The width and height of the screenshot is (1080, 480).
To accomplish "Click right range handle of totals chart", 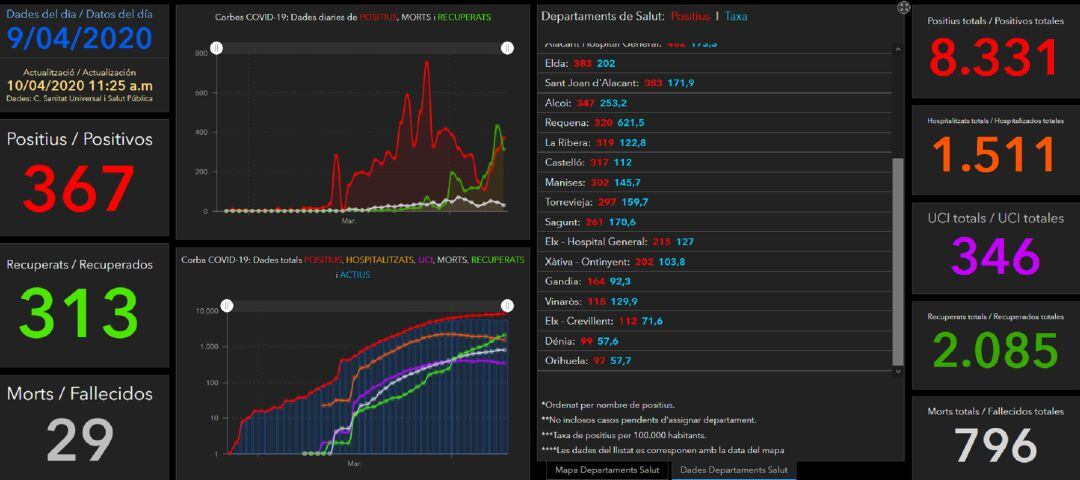I will 507,305.
